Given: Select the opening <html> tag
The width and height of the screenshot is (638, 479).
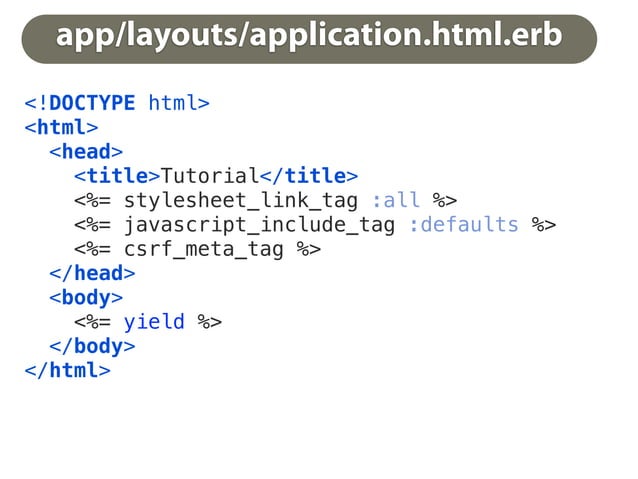Looking at the screenshot, I should (x=61, y=127).
